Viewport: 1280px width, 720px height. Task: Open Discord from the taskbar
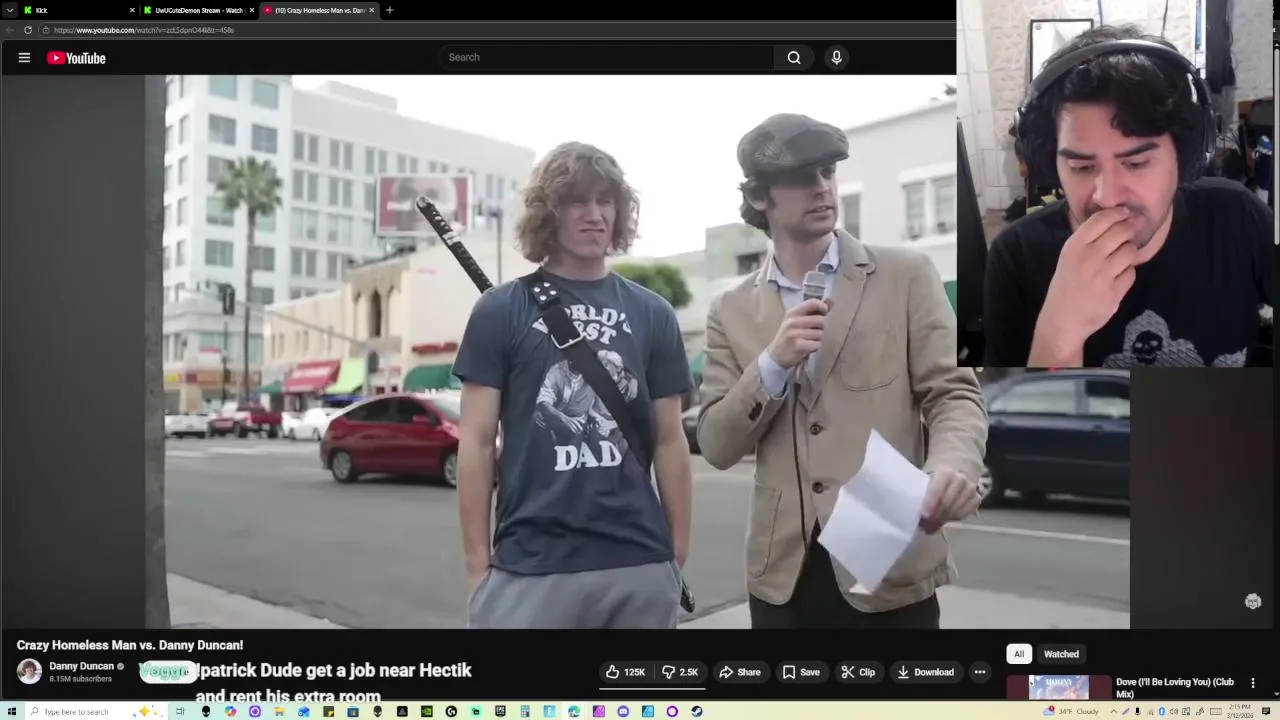623,711
